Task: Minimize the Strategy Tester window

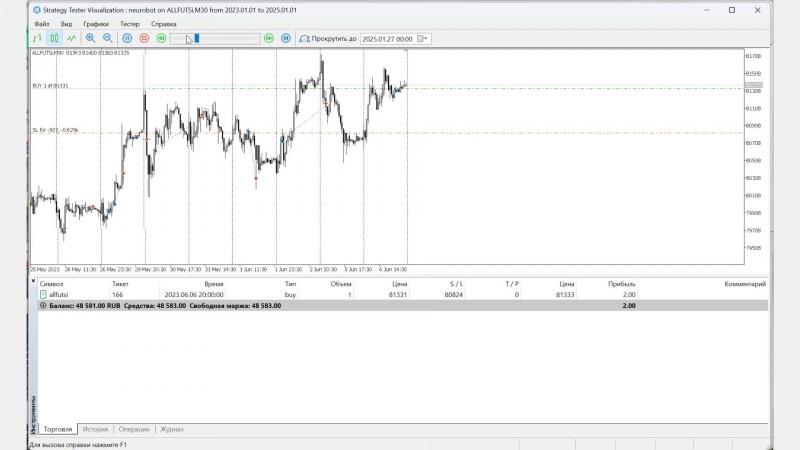Action: [707, 10]
